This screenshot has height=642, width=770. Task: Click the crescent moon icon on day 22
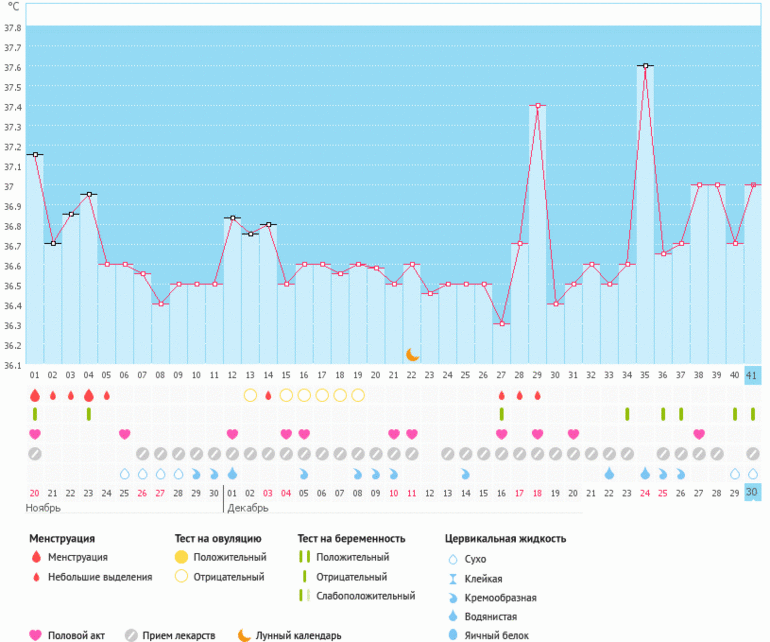[412, 354]
